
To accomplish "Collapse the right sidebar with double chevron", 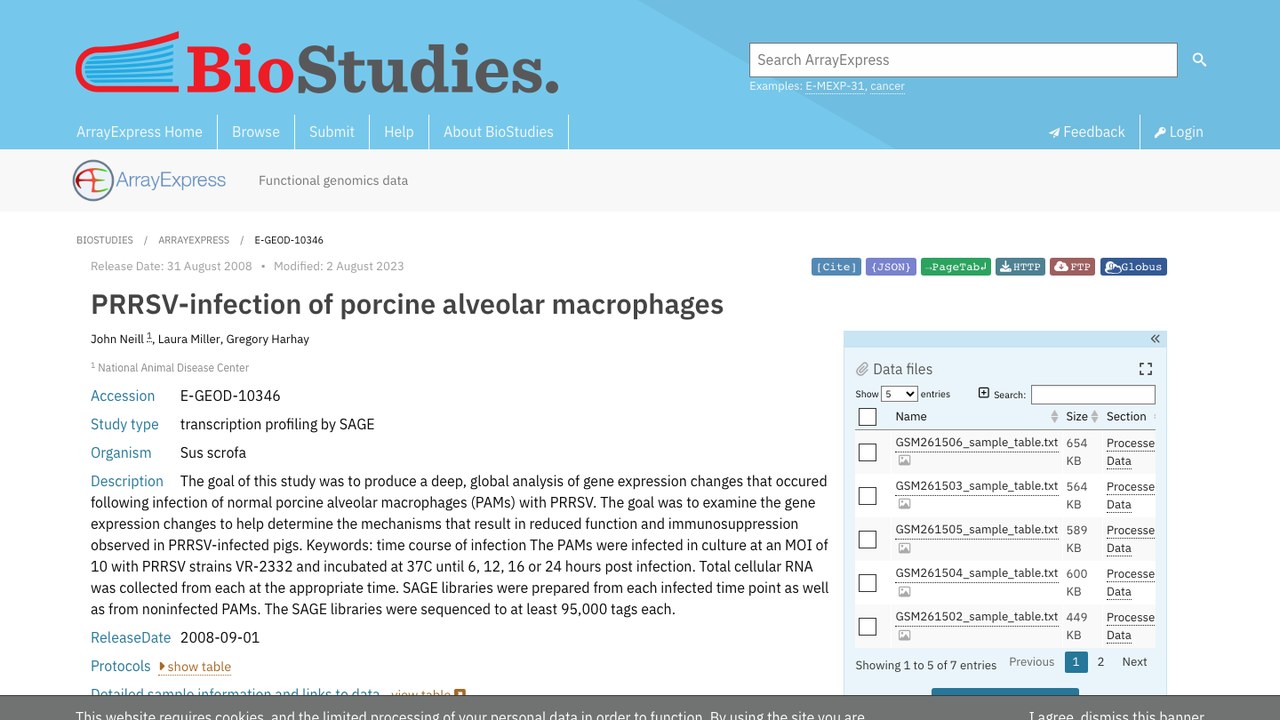I will (1155, 339).
